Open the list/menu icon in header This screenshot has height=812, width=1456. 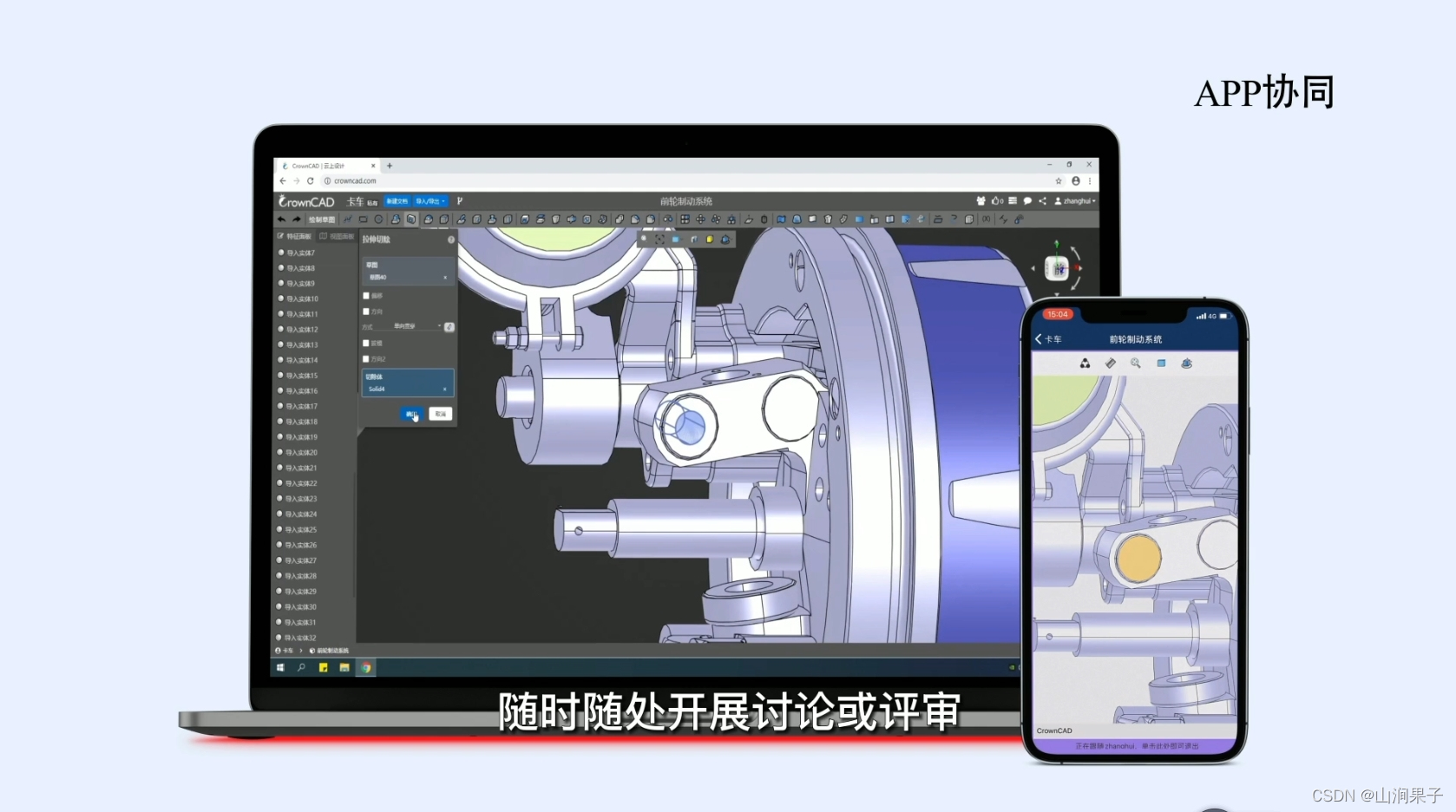1013,201
